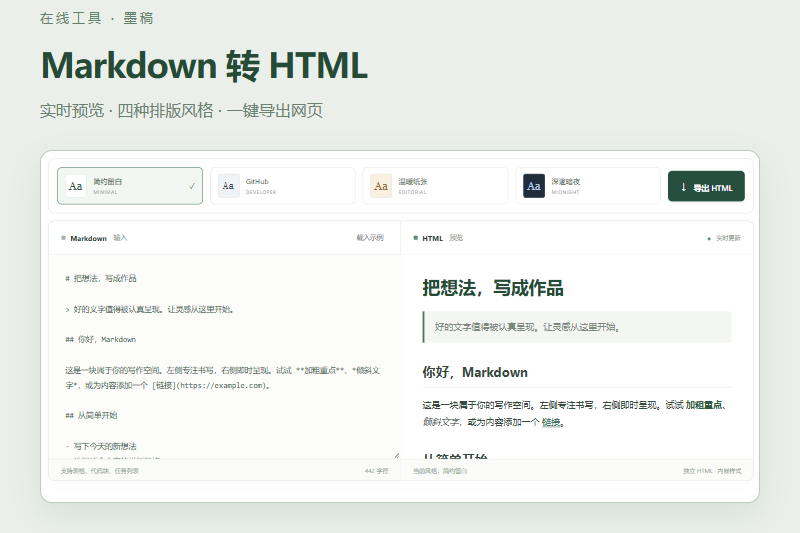The width and height of the screenshot is (800, 533).
Task: Click the 链接 hyperlink in the preview
Action: [551, 422]
